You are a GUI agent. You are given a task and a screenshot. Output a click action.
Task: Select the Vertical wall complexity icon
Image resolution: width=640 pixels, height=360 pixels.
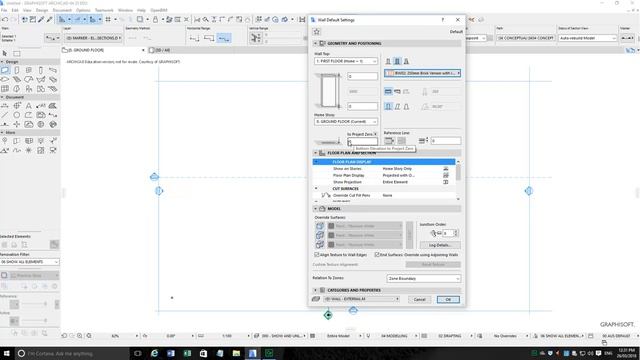point(388,107)
